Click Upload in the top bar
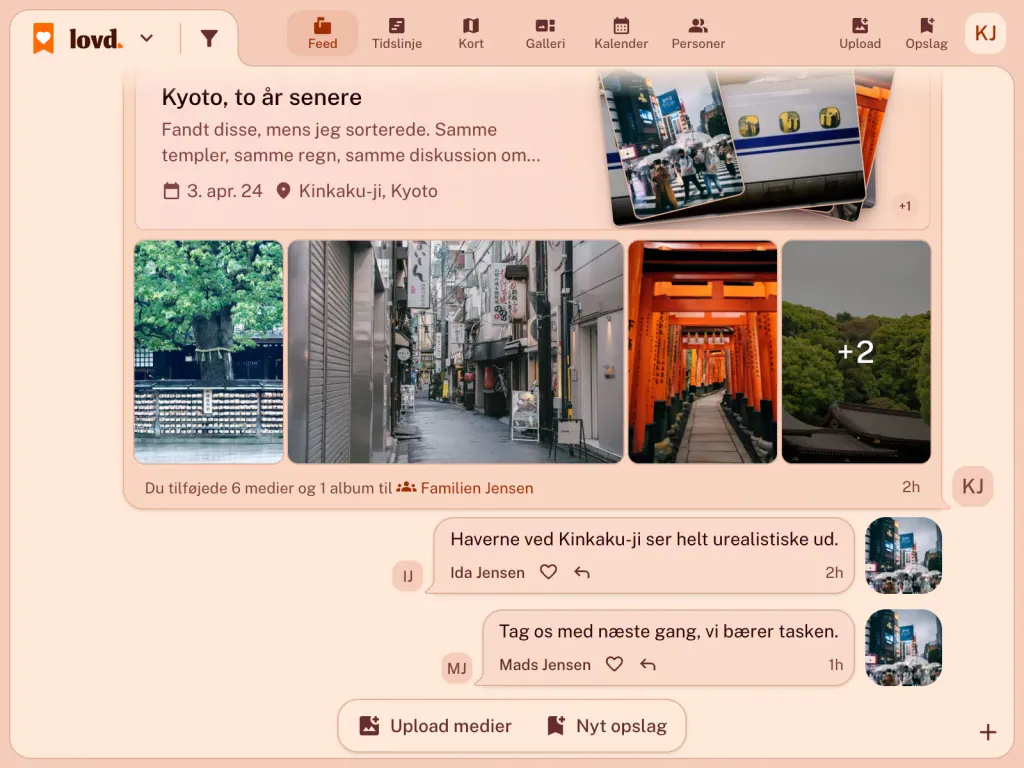 (859, 34)
